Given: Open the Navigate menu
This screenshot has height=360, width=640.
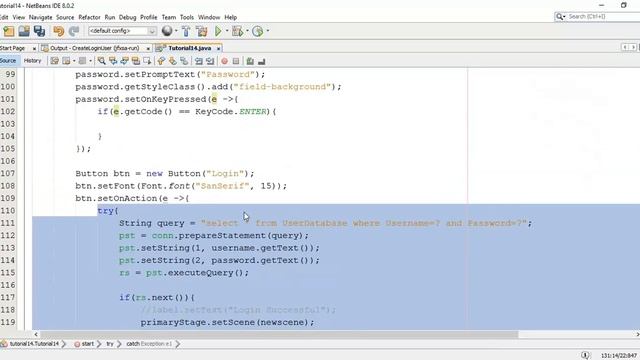Looking at the screenshot, I should tap(40, 17).
